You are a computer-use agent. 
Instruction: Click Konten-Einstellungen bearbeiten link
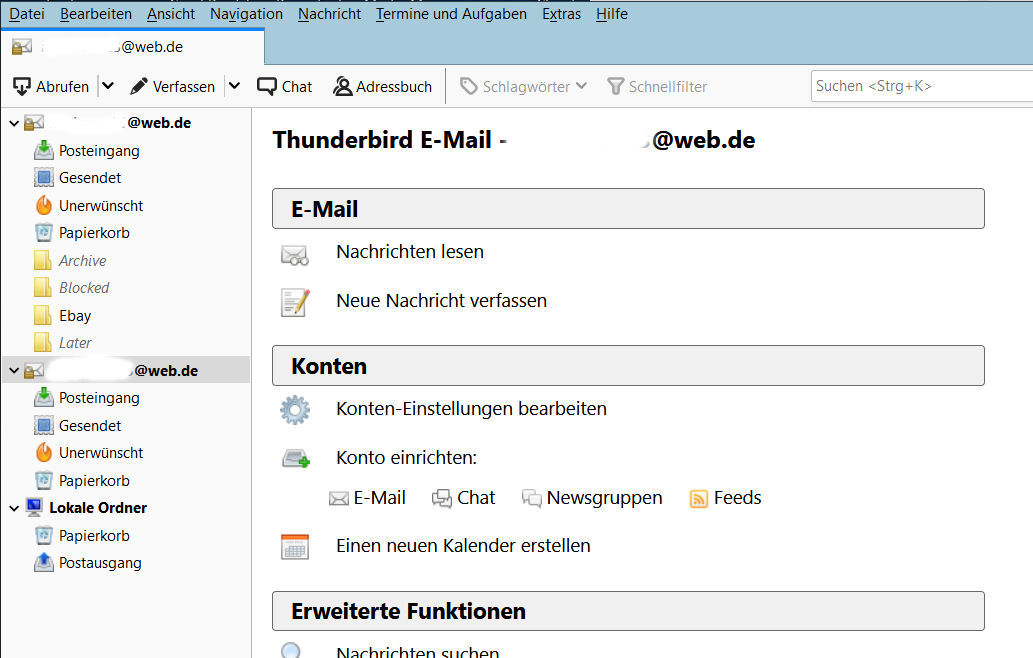(x=472, y=409)
